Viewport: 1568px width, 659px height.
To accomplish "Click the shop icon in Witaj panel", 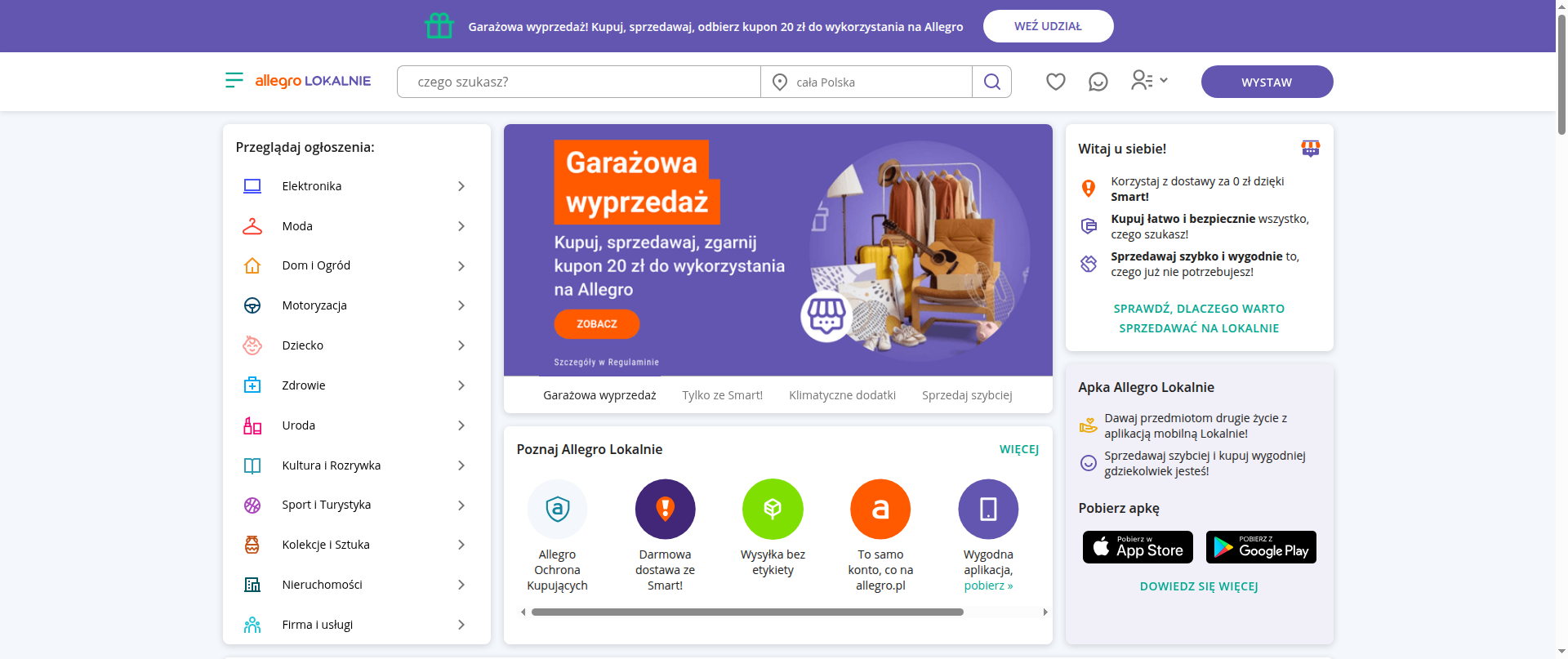I will pyautogui.click(x=1310, y=148).
